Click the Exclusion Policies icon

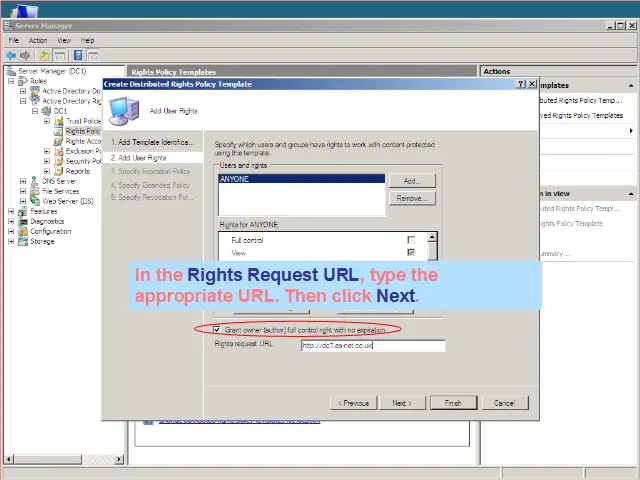[59, 151]
